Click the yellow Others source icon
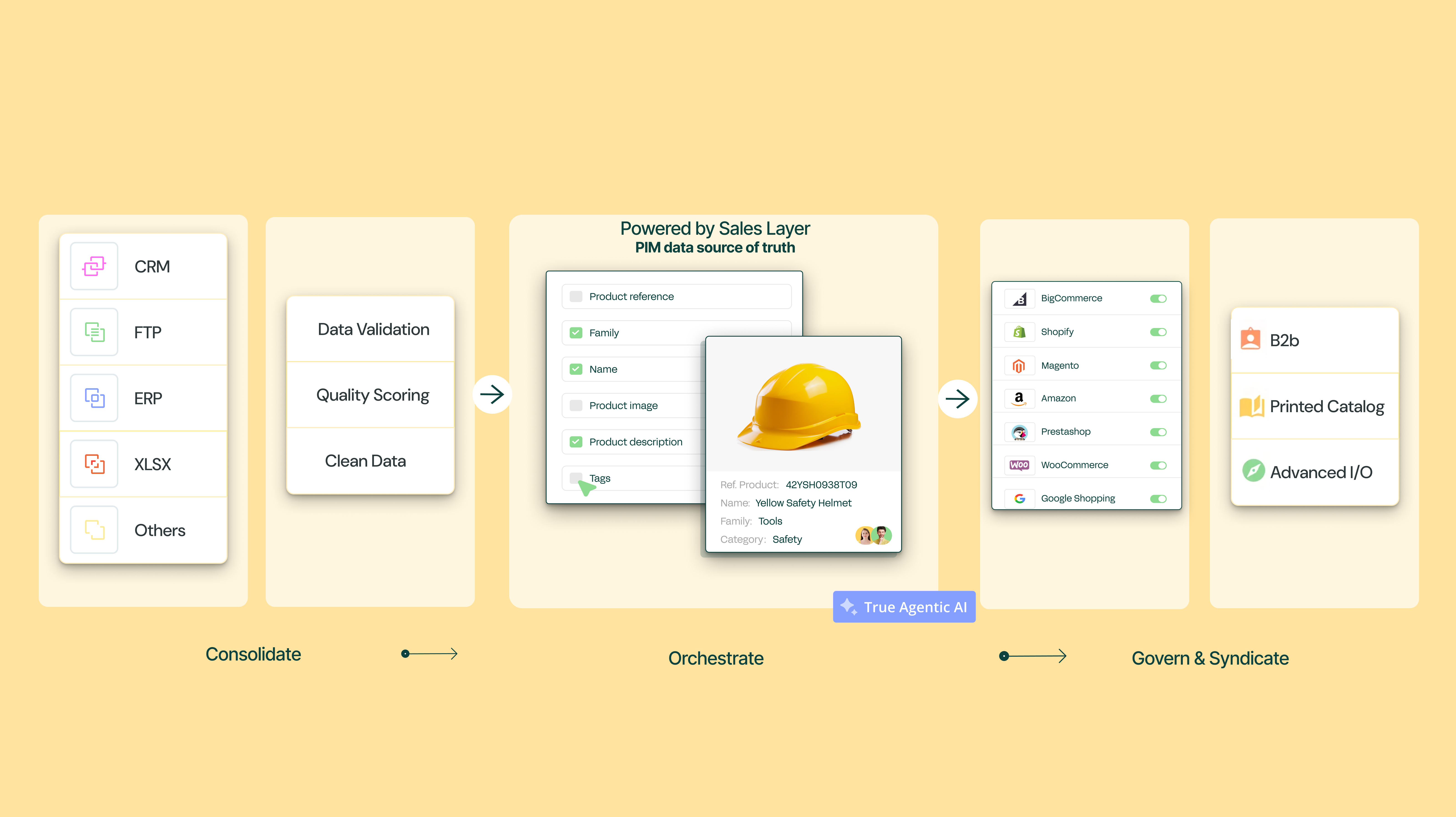Image resolution: width=1456 pixels, height=817 pixels. pos(94,530)
